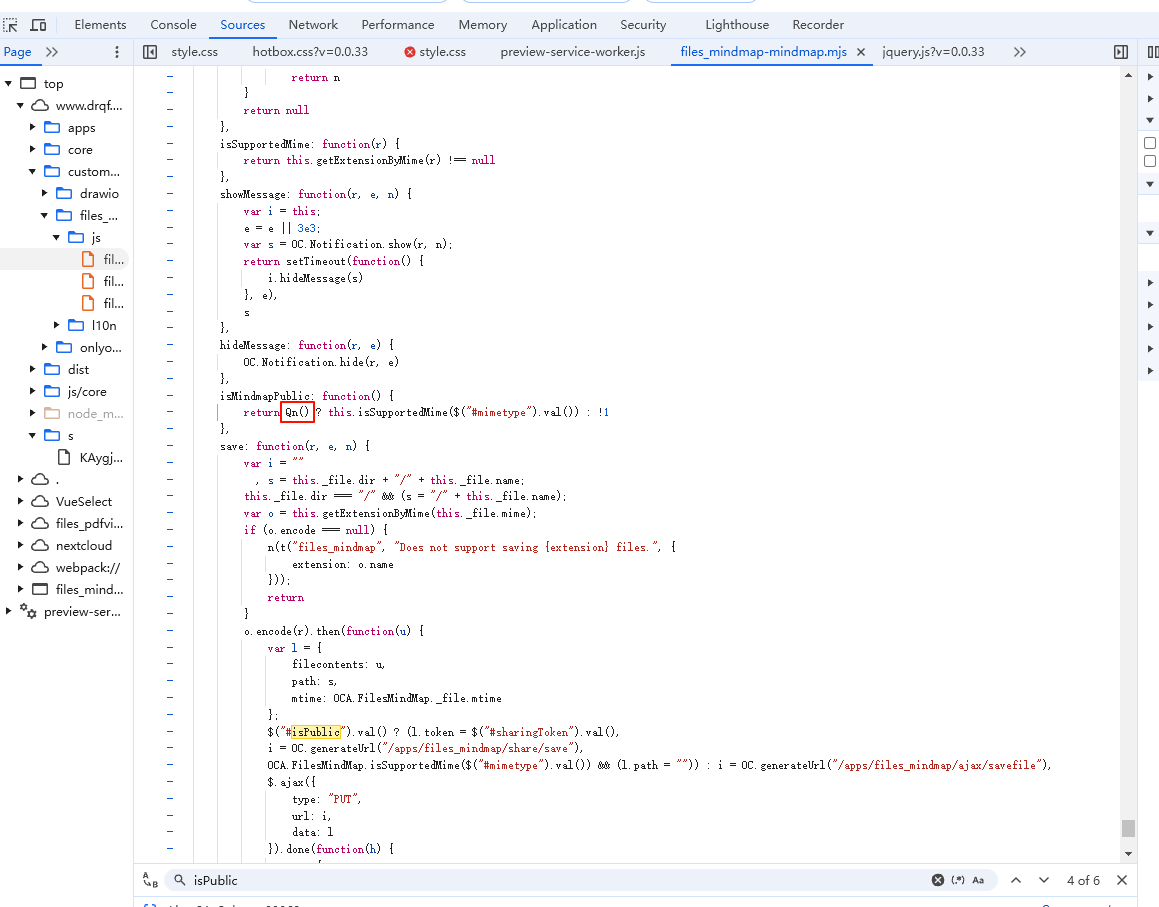This screenshot has width=1159, height=907.
Task: Expand the files_pdfvi... origin
Action: pos(20,523)
